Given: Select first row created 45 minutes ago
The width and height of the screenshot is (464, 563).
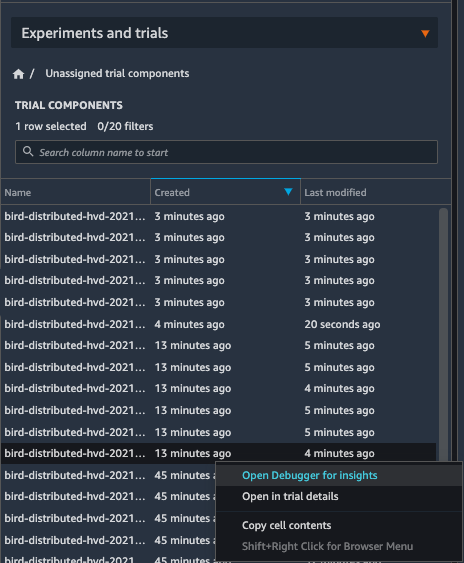Looking at the screenshot, I should tap(108, 475).
